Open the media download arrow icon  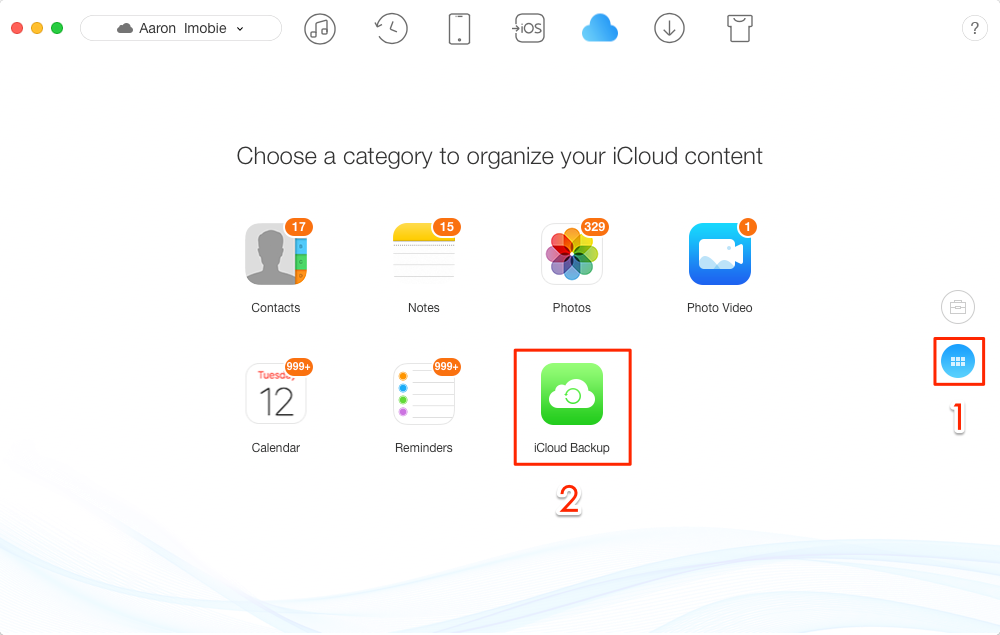click(x=669, y=29)
